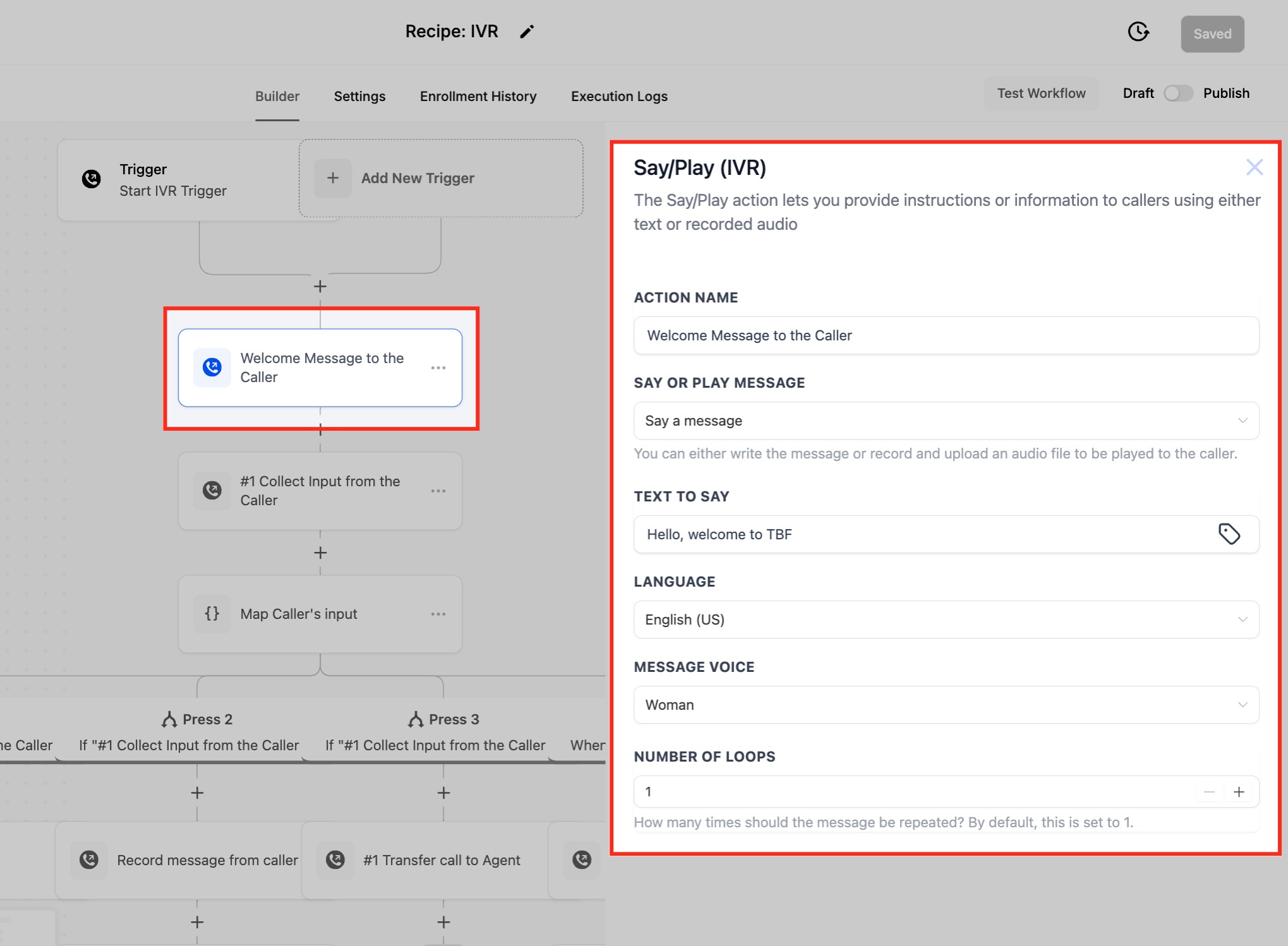Click the pencil icon to rename recipe
Image resolution: width=1288 pixels, height=946 pixels.
click(527, 32)
